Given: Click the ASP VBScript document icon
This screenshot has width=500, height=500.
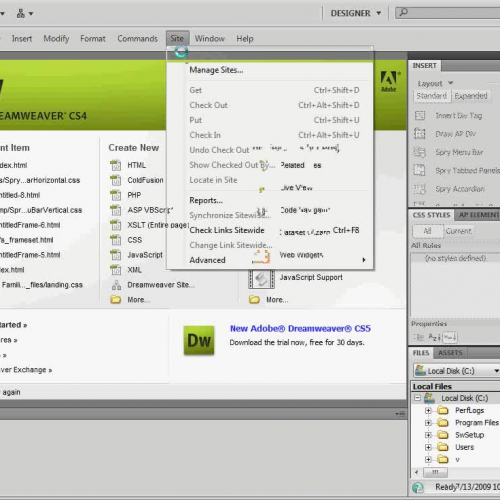Looking at the screenshot, I should pos(116,210).
